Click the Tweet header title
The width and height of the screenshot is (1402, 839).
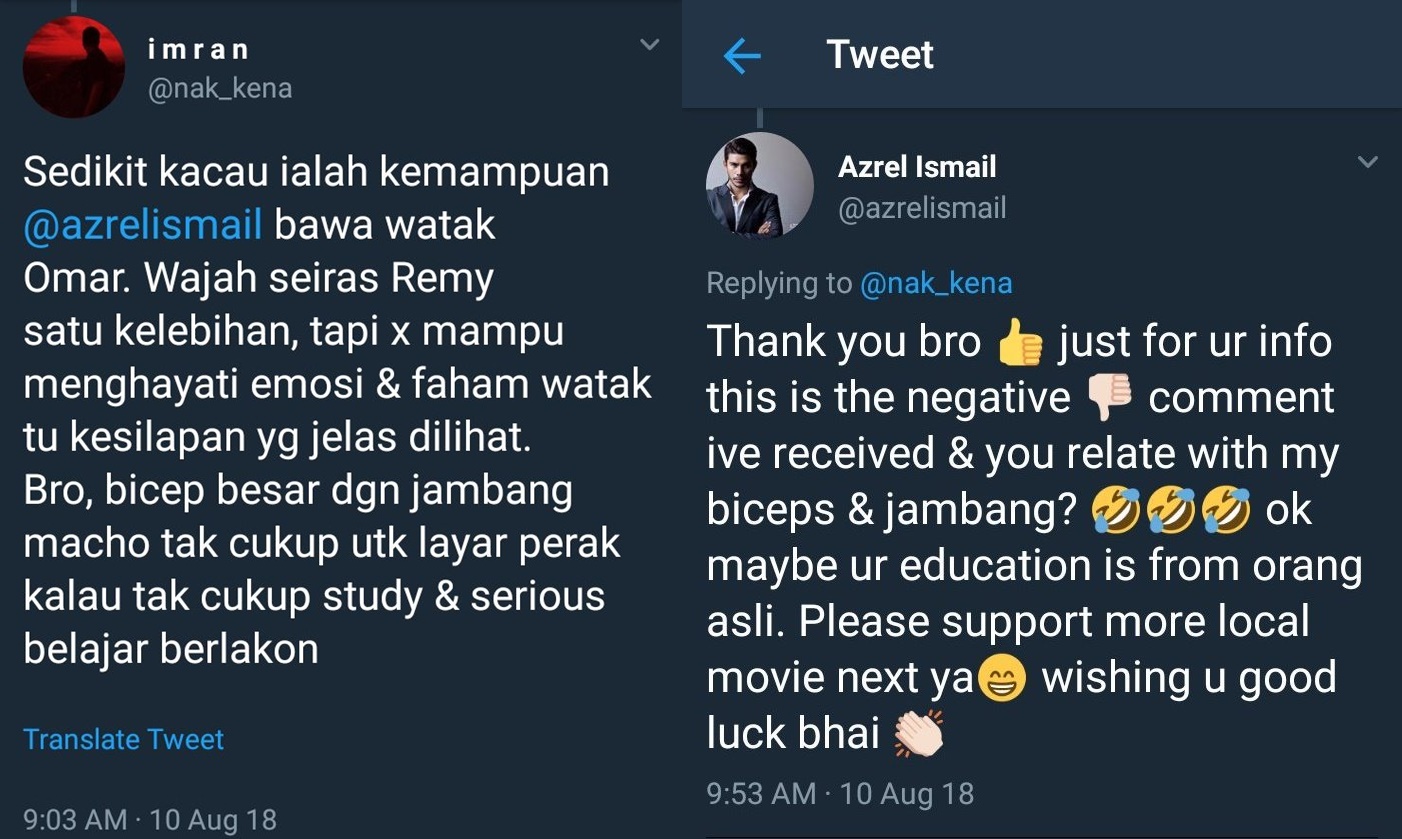tap(880, 55)
